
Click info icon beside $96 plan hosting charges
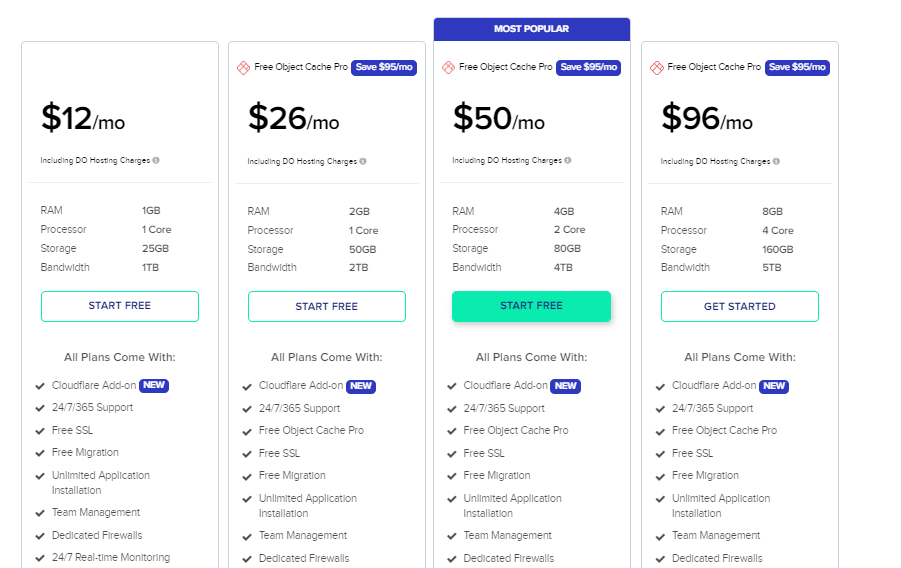pyautogui.click(x=776, y=162)
